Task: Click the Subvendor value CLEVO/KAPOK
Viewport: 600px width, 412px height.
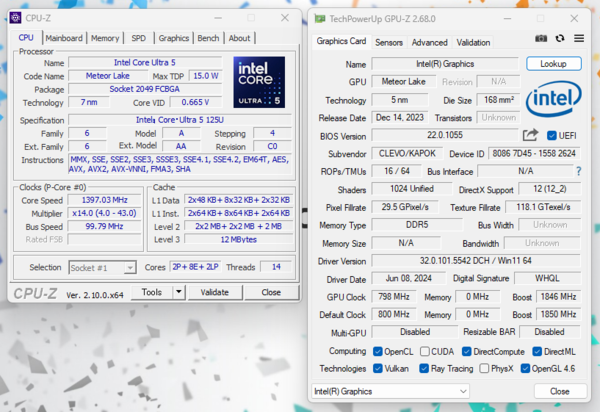Action: click(x=407, y=153)
